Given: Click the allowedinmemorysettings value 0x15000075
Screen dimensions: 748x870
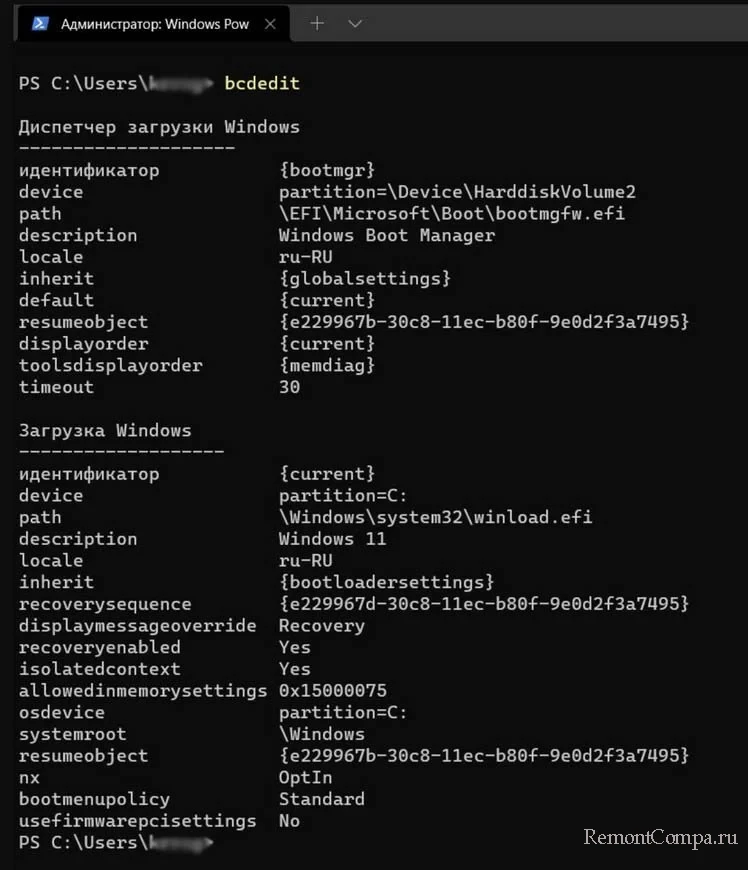Looking at the screenshot, I should coord(332,691).
